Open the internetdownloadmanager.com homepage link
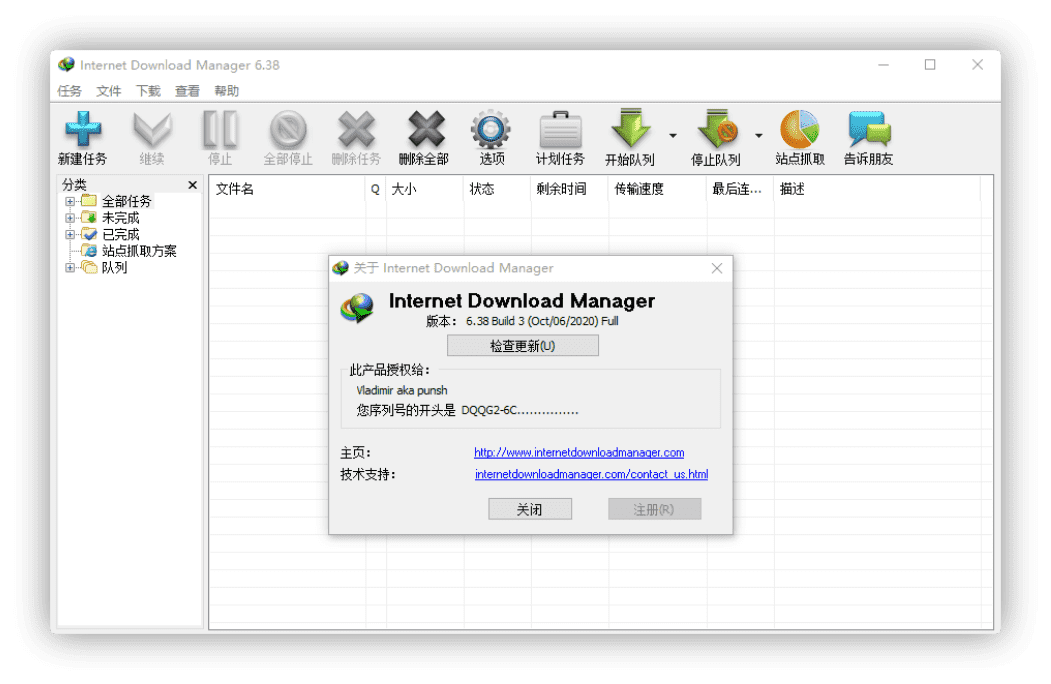This screenshot has width=1051, height=684. pyautogui.click(x=579, y=453)
